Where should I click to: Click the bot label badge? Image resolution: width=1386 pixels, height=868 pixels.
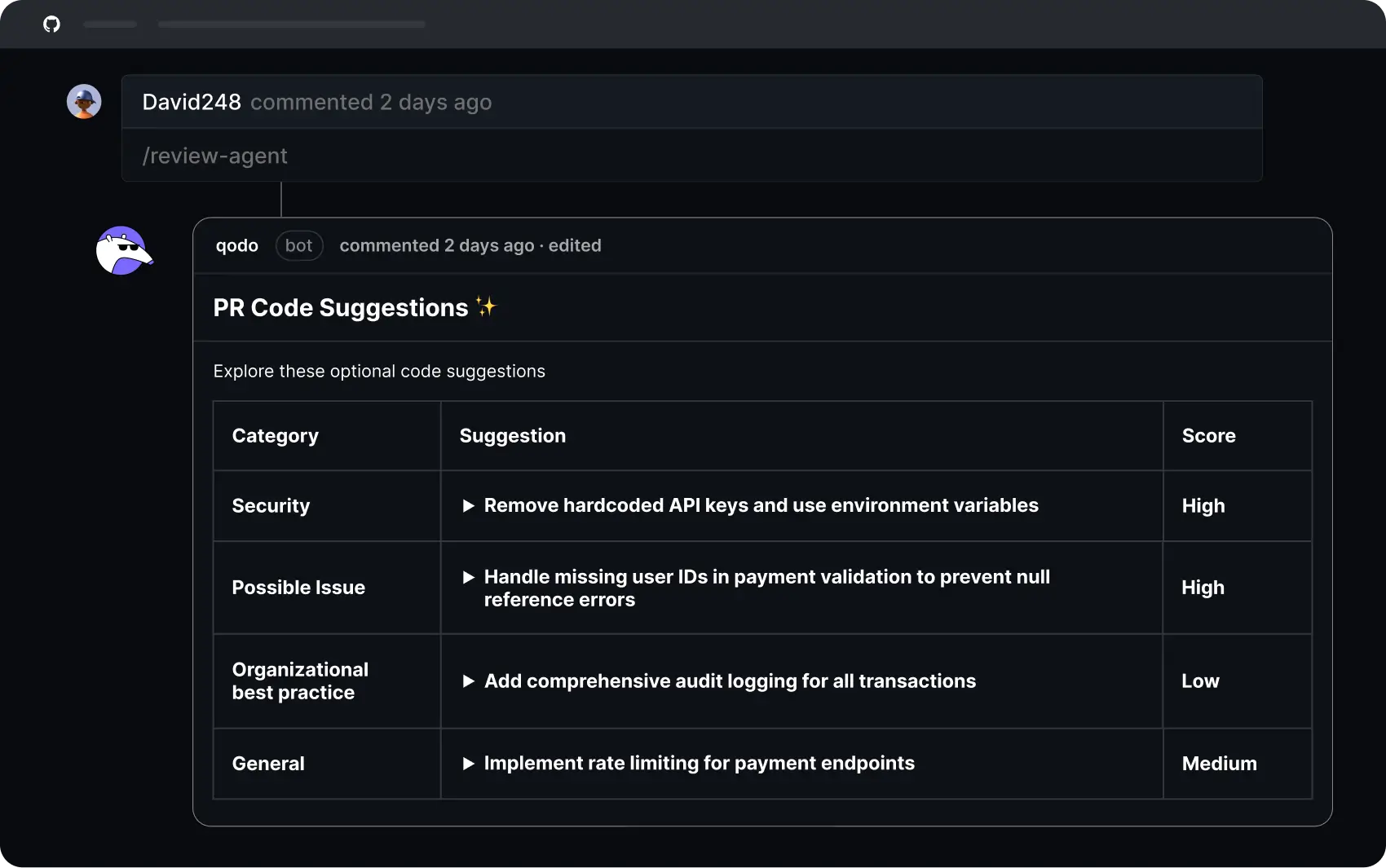pyautogui.click(x=299, y=246)
